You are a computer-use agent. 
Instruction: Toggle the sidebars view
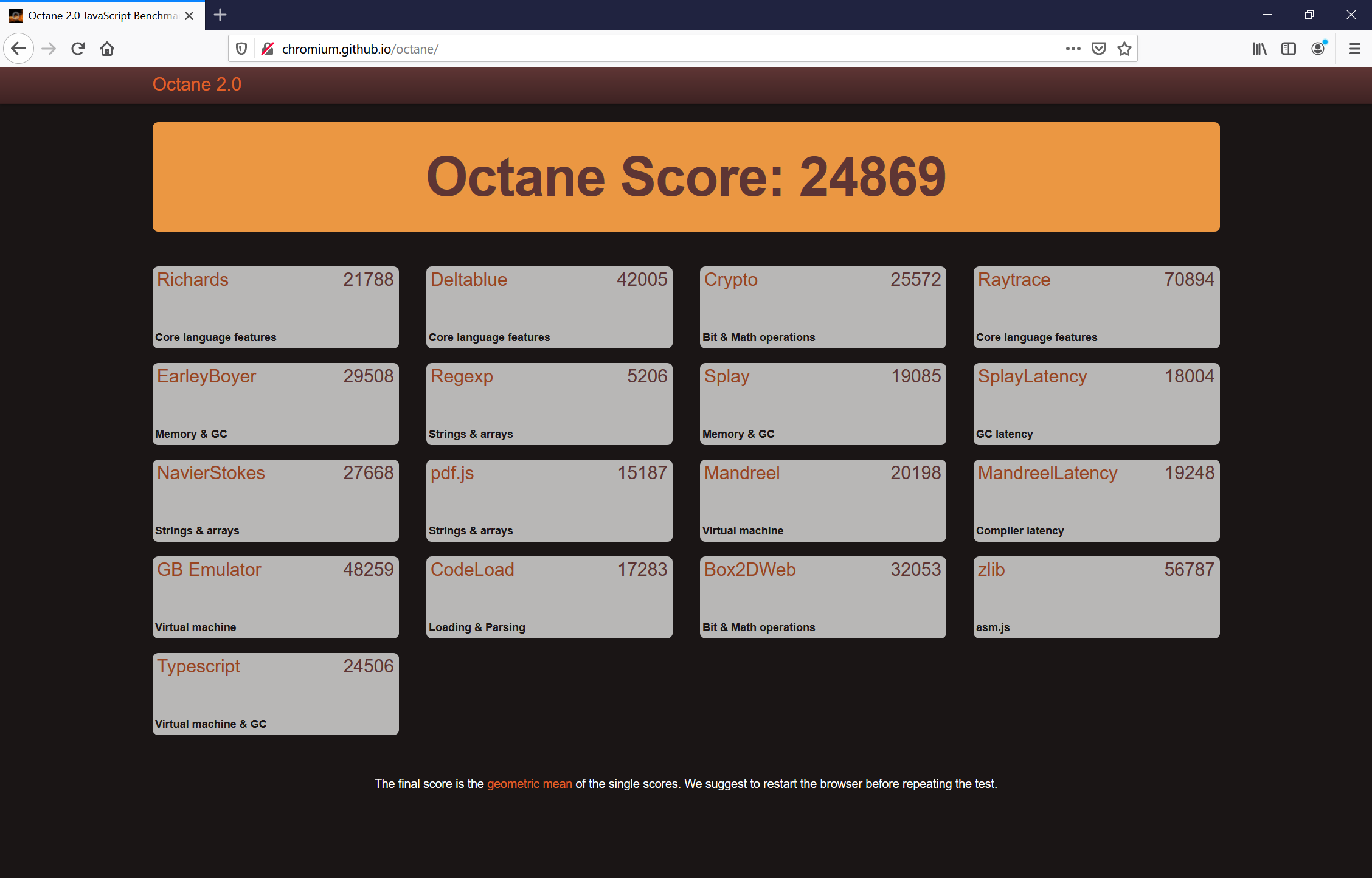tap(1289, 49)
